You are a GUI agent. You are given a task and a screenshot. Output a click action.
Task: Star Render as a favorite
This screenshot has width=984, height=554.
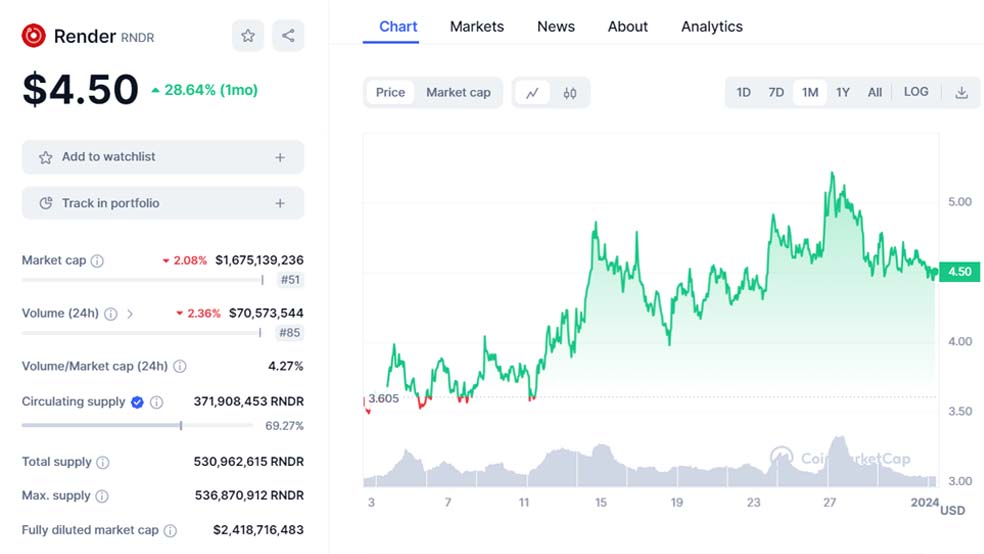point(248,36)
